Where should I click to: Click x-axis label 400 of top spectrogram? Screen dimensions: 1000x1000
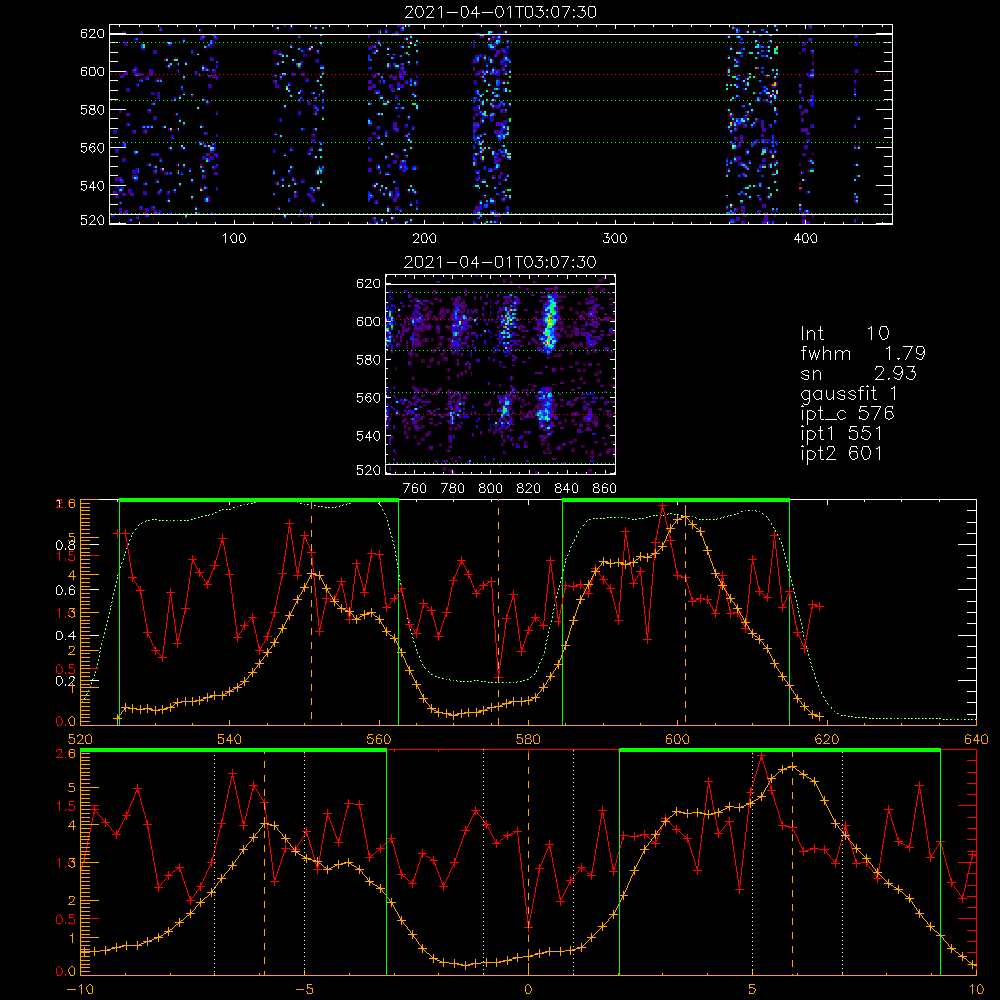(805, 239)
